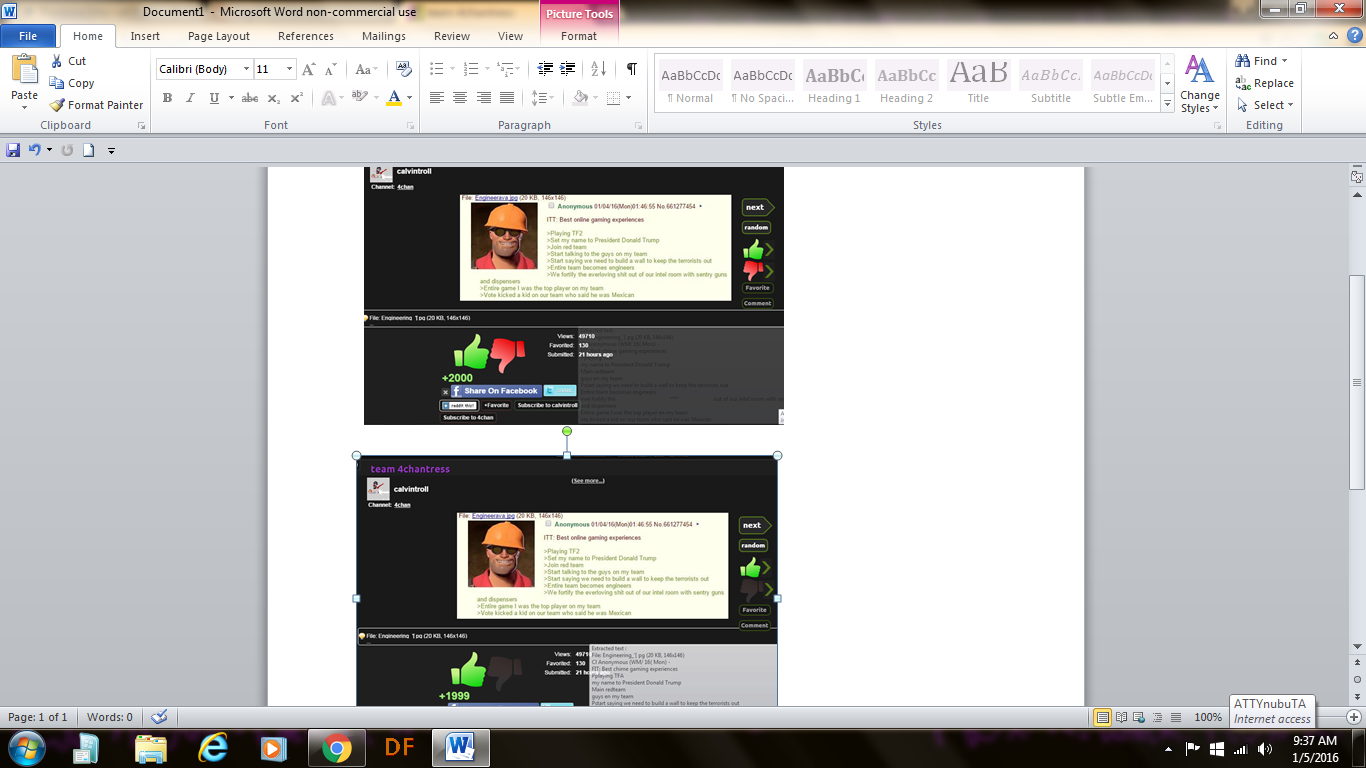Click the Clear Formatting icon
The image size is (1366, 768).
pyautogui.click(x=404, y=69)
